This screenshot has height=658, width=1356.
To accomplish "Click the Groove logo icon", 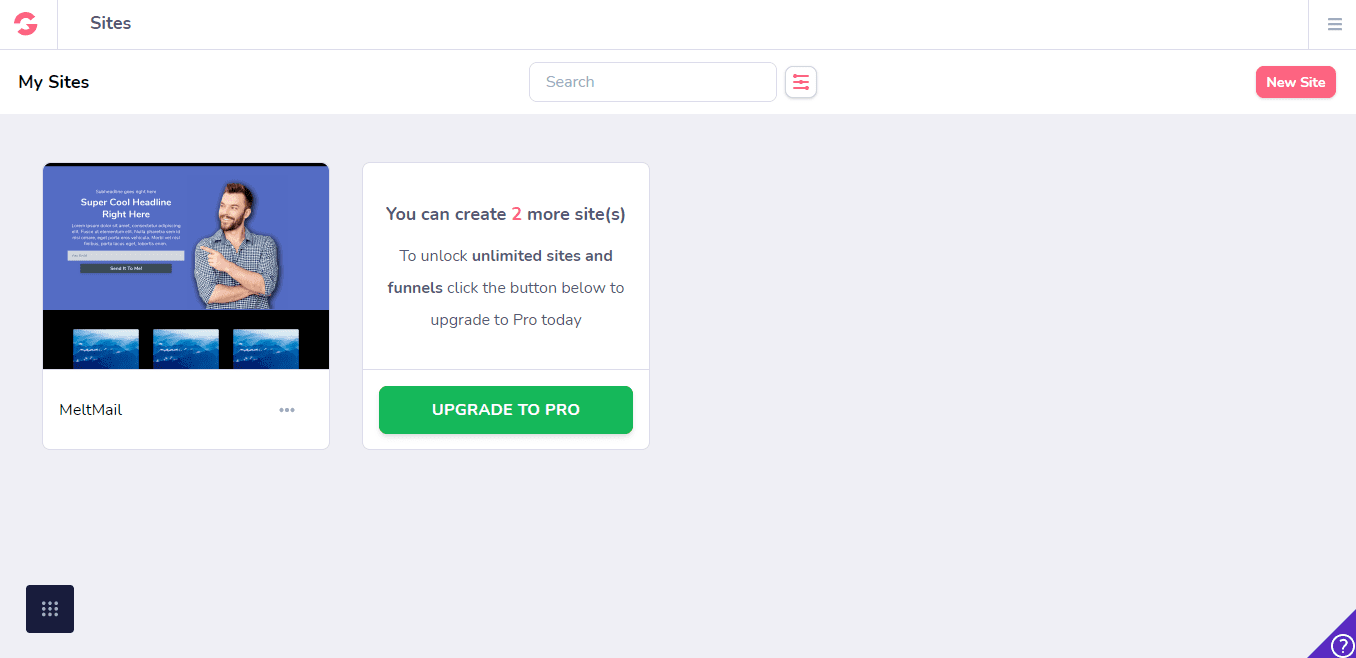I will point(26,24).
